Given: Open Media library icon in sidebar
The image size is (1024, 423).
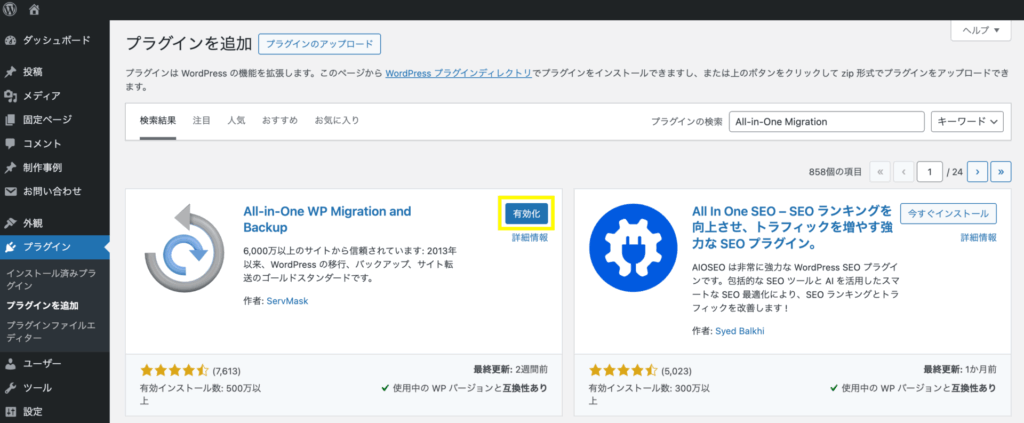Looking at the screenshot, I should point(11,96).
